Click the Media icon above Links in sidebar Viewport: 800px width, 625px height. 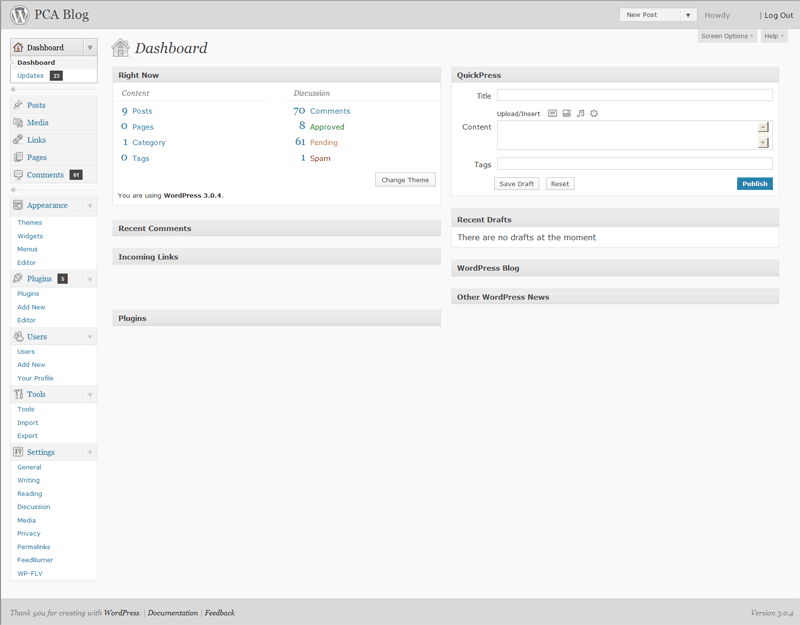pos(18,122)
